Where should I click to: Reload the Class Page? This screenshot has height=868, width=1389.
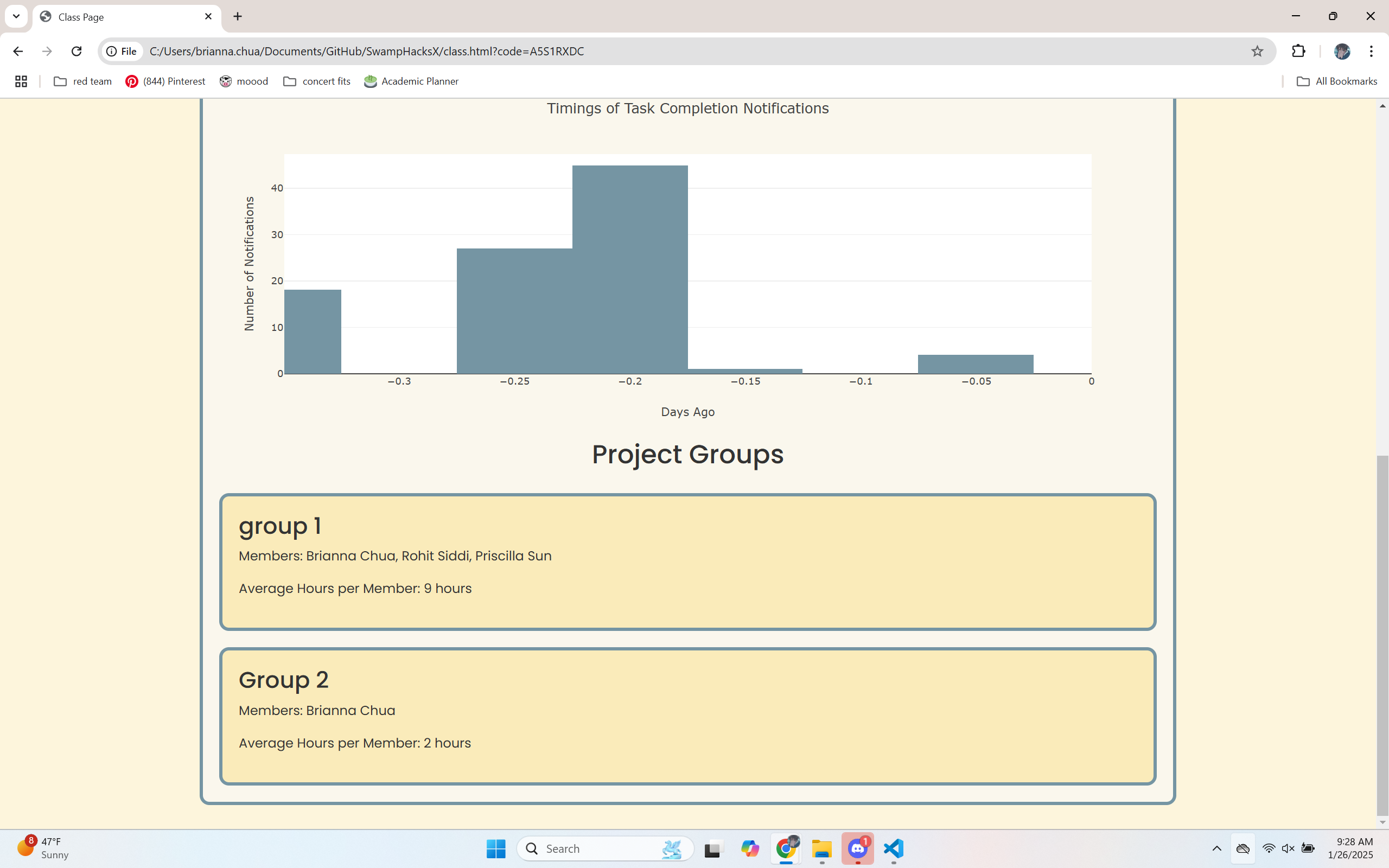click(x=77, y=51)
